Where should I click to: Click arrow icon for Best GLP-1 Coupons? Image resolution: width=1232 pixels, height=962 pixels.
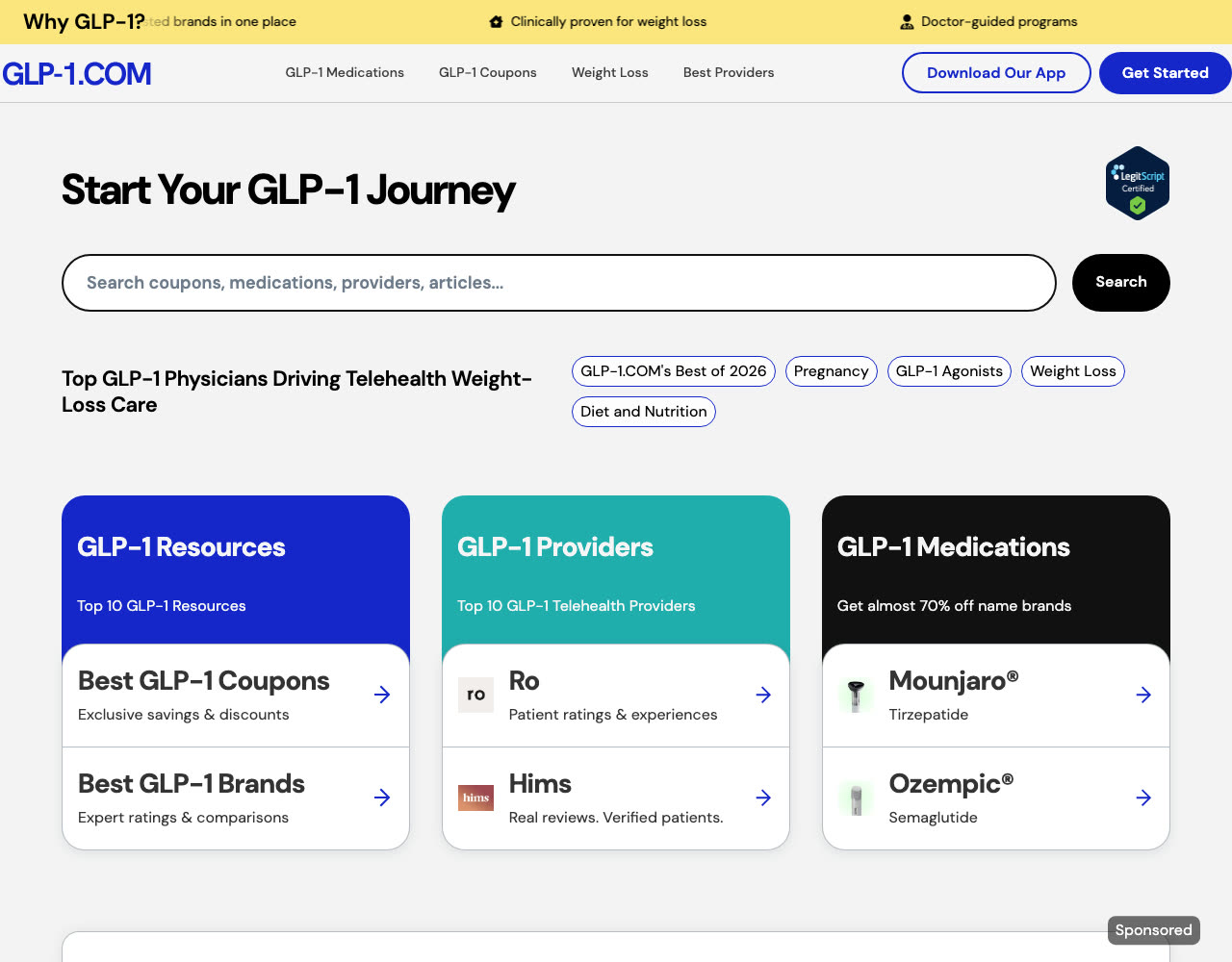[382, 695]
